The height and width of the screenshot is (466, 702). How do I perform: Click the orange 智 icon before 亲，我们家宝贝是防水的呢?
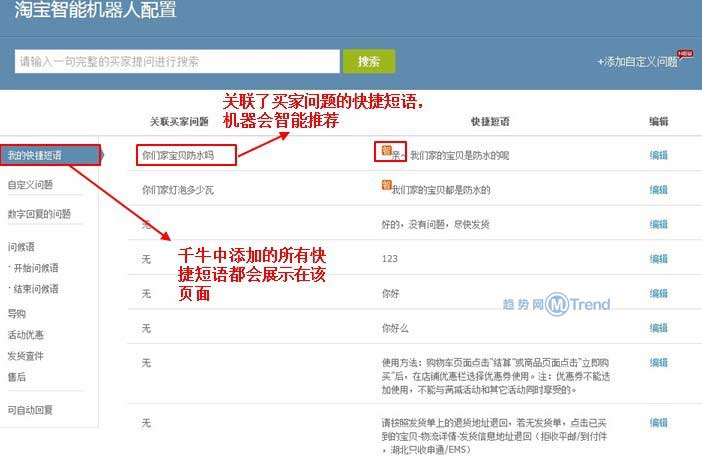(x=385, y=151)
